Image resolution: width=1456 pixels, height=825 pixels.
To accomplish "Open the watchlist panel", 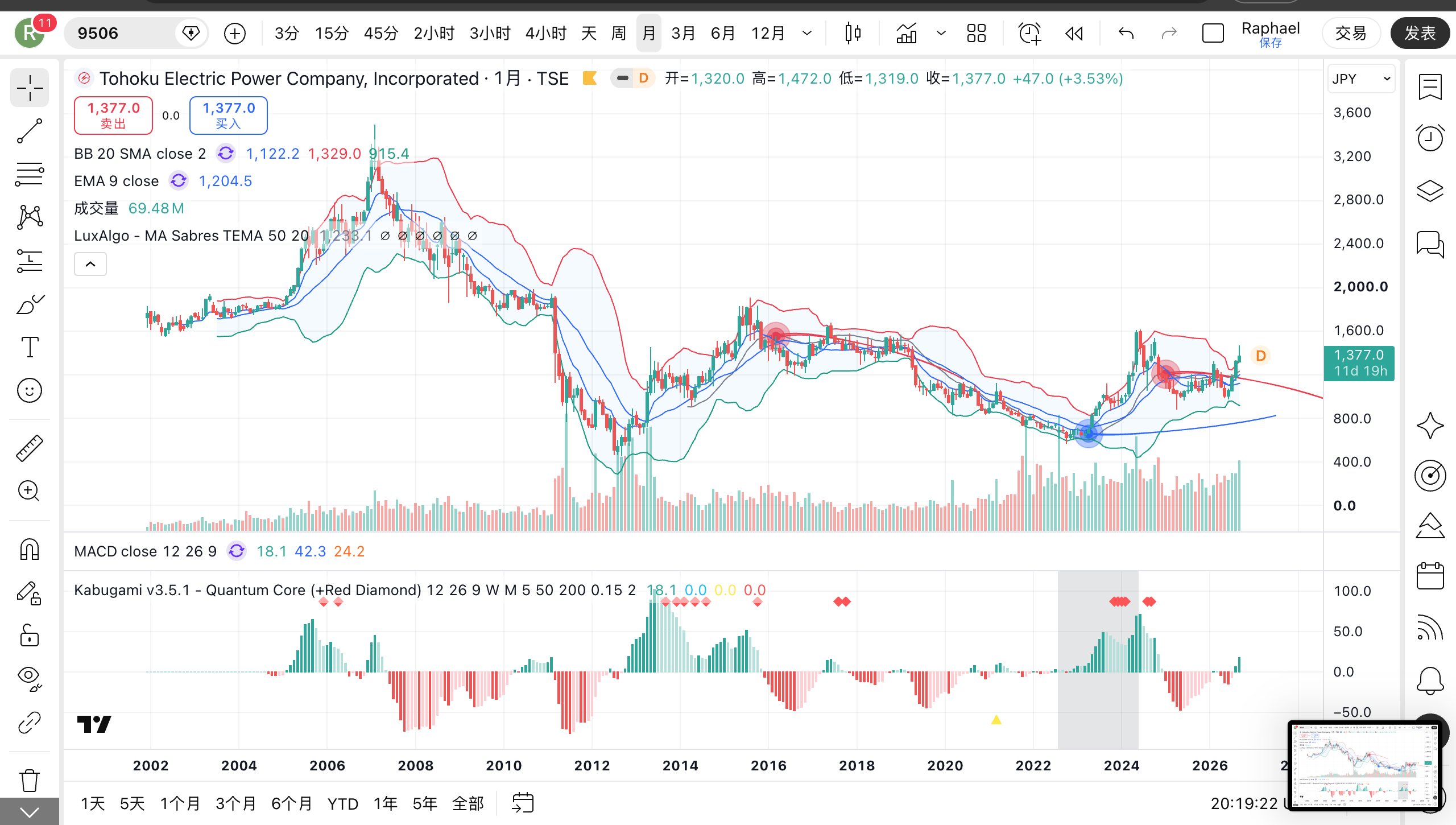I will [x=1430, y=86].
